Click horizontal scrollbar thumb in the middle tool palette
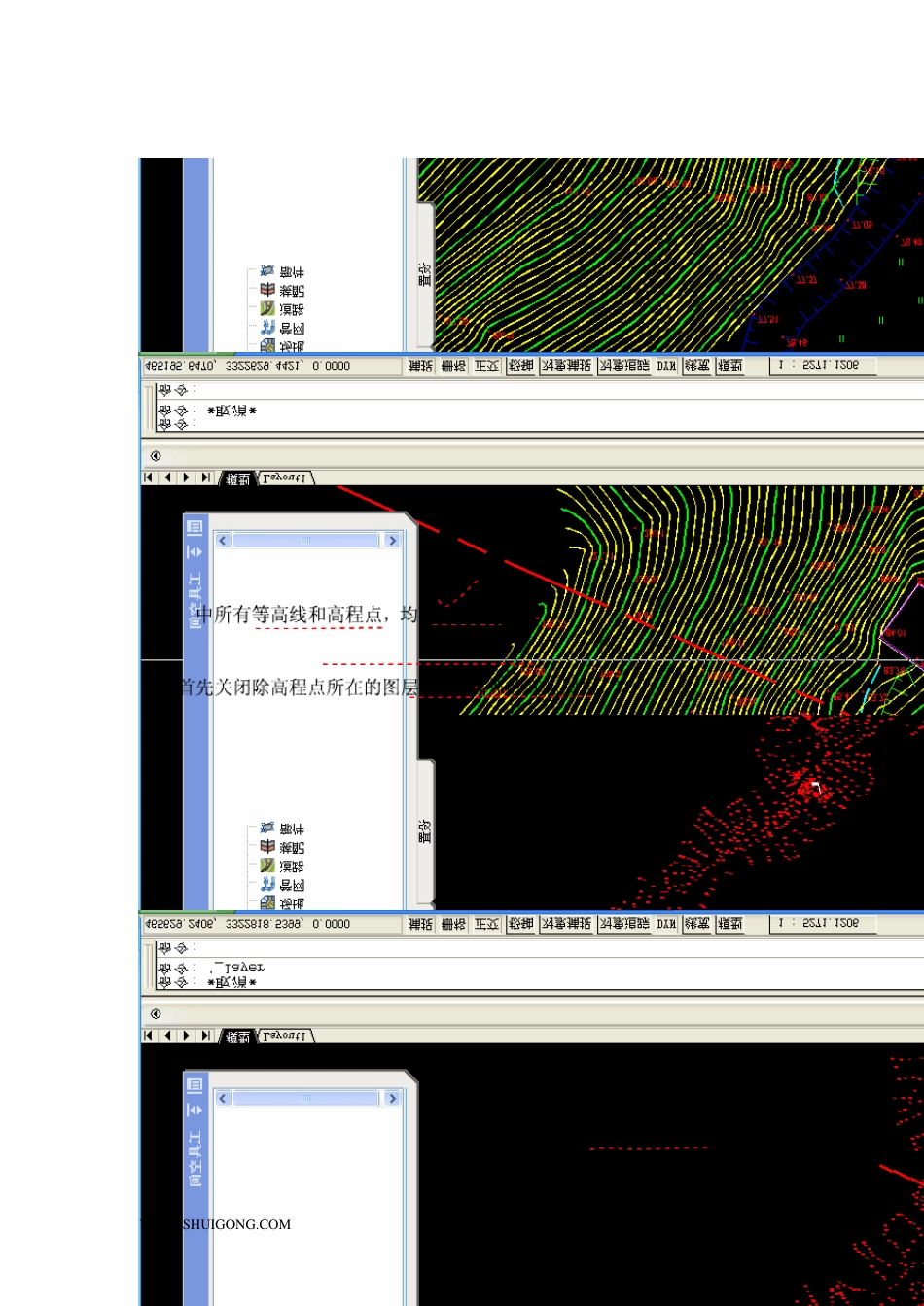The height and width of the screenshot is (1306, 924). coord(305,541)
